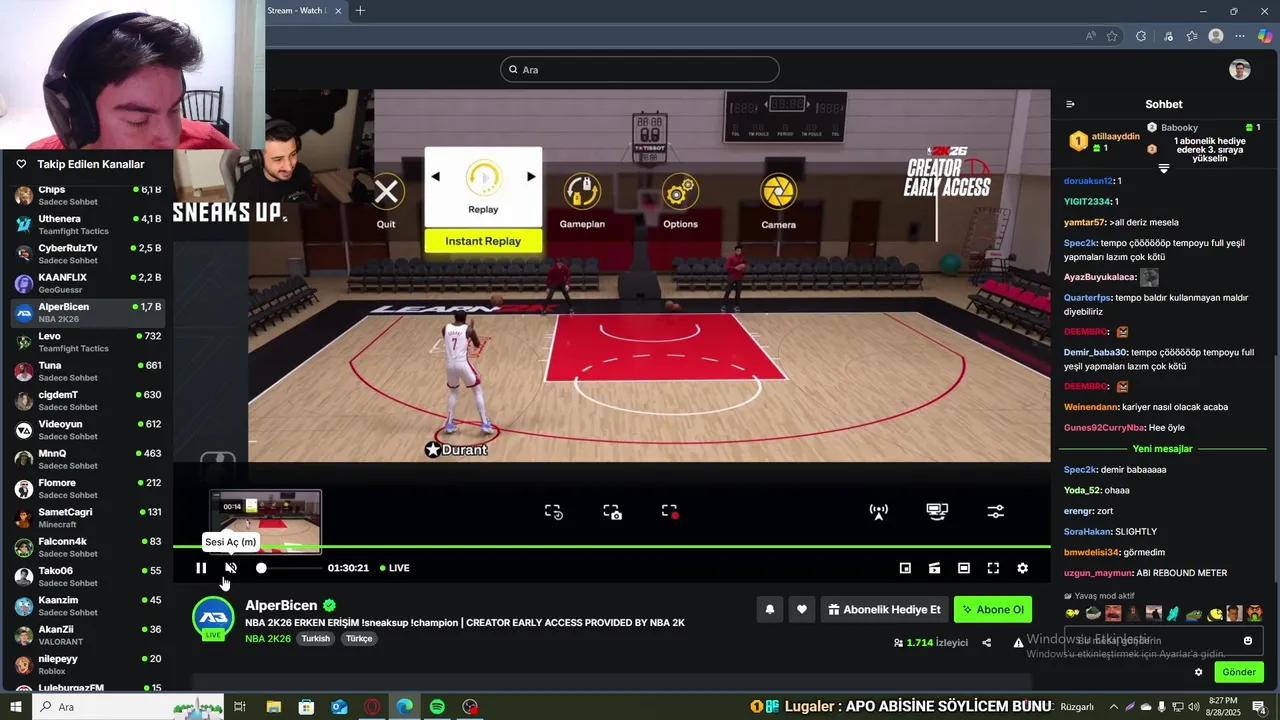Click the Türkçe tag

[359, 638]
